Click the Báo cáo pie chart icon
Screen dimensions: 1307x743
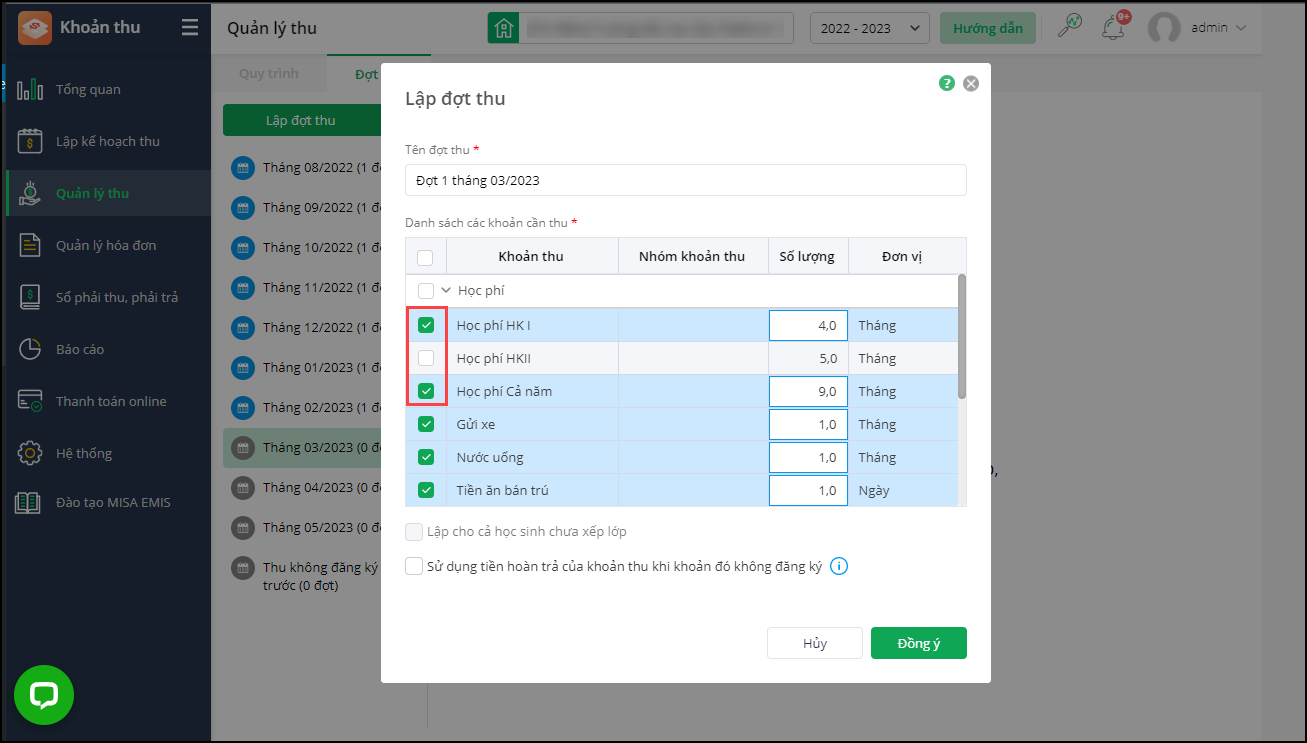(x=30, y=349)
